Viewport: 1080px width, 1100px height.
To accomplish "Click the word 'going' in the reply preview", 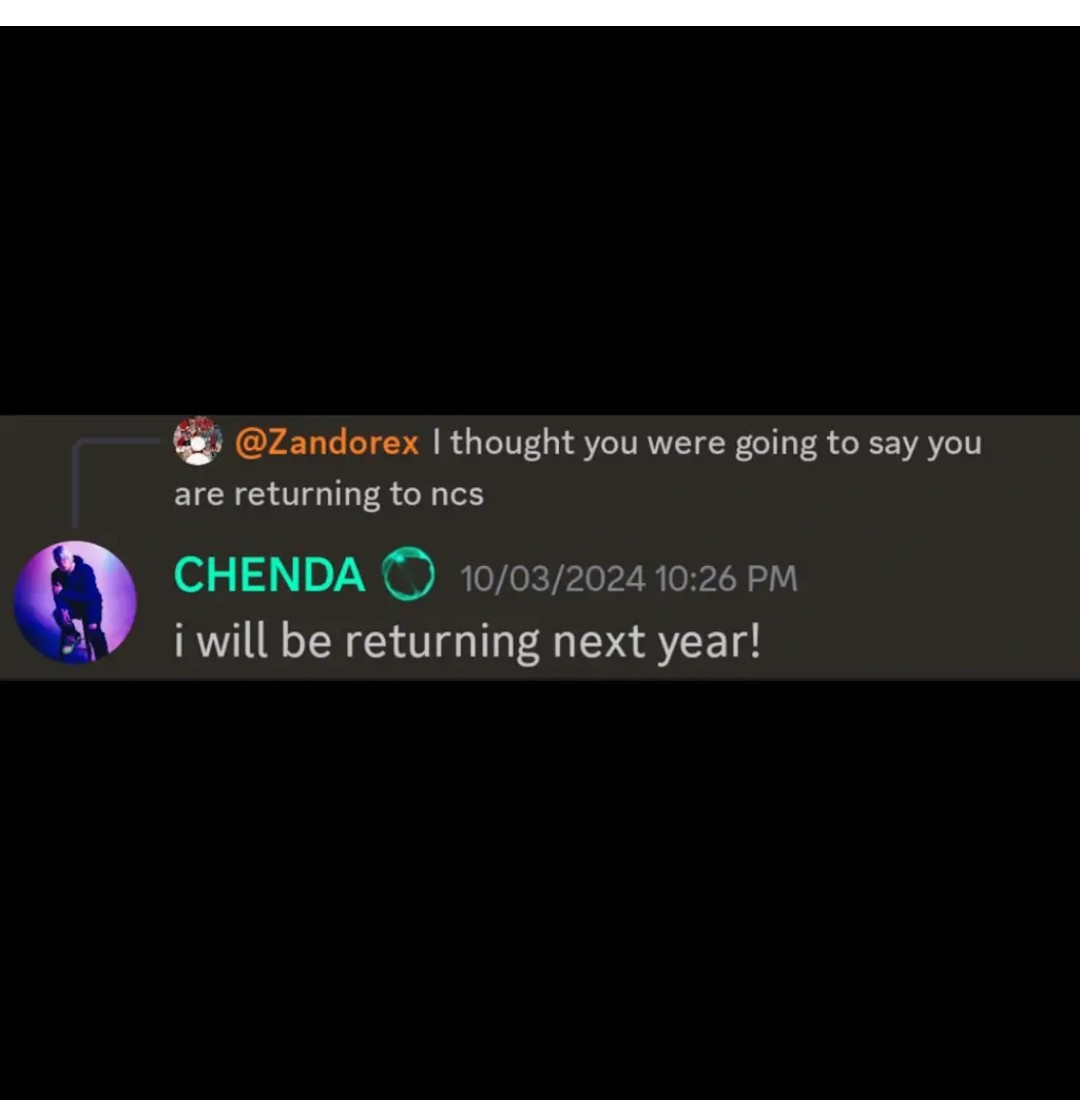I will tap(775, 445).
